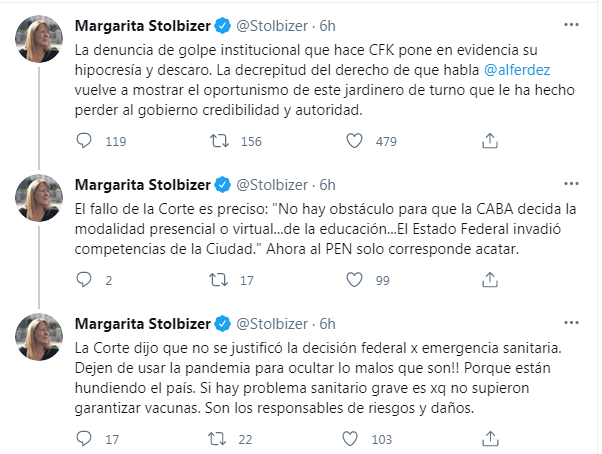Reply to the Corte fallo tweet
The width and height of the screenshot is (602, 454).
84,280
